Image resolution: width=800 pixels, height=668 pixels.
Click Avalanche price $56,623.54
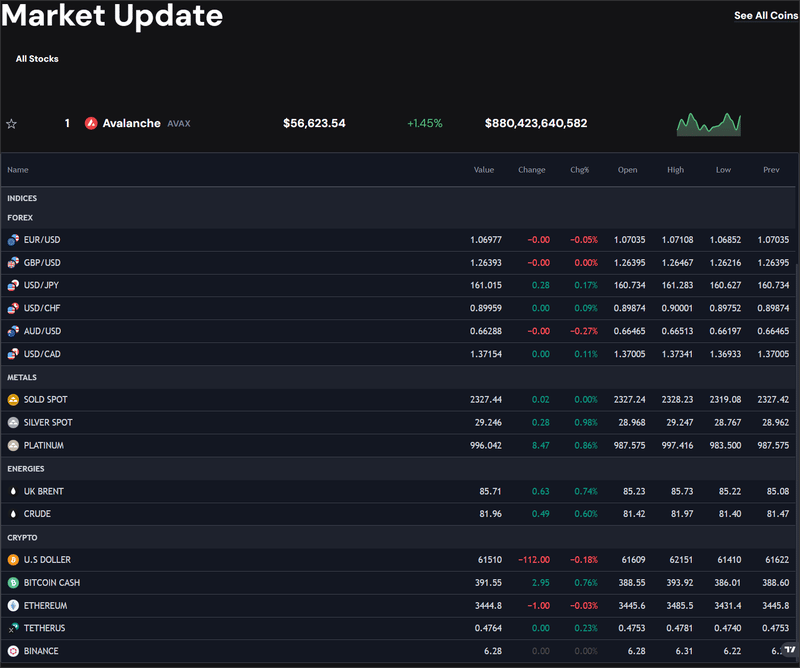pos(314,123)
